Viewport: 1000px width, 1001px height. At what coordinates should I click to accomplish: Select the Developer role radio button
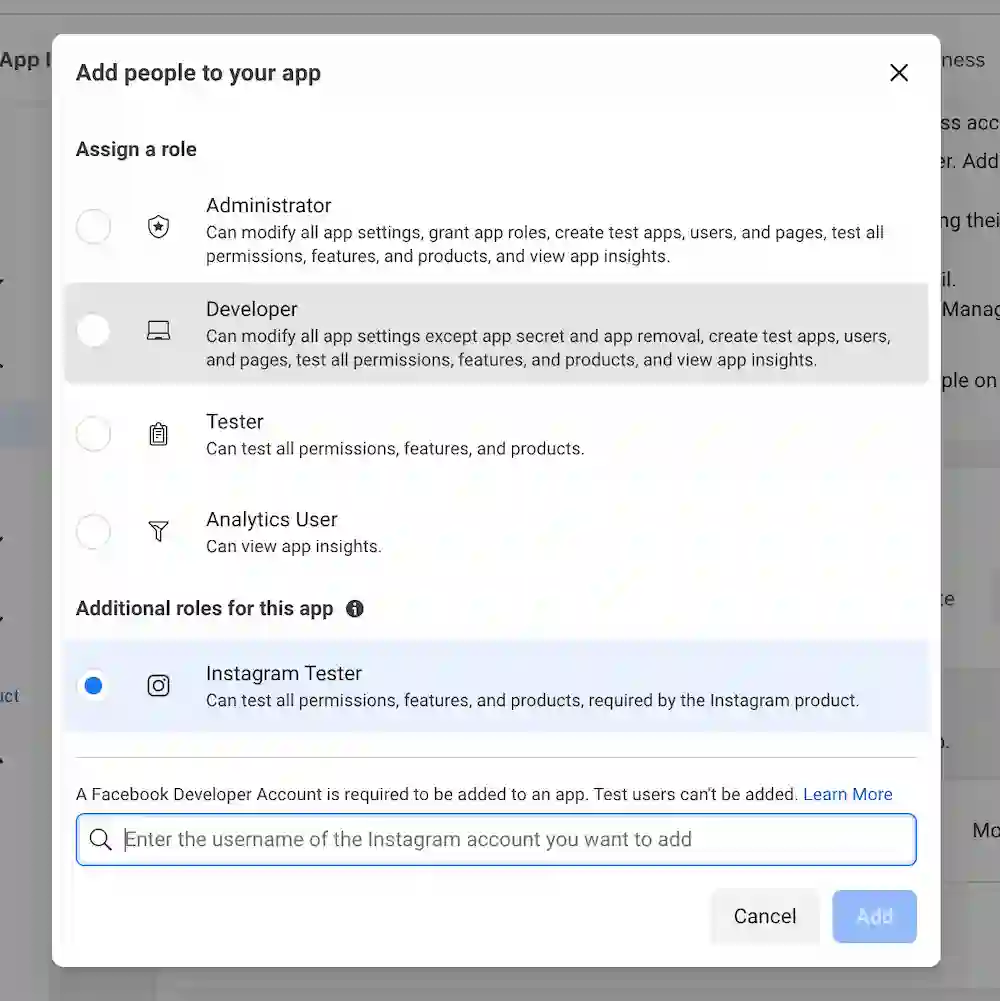(x=93, y=331)
